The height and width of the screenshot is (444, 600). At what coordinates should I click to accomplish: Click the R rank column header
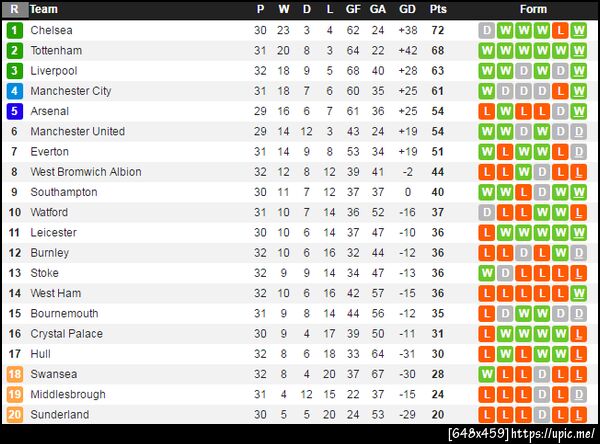(14, 9)
